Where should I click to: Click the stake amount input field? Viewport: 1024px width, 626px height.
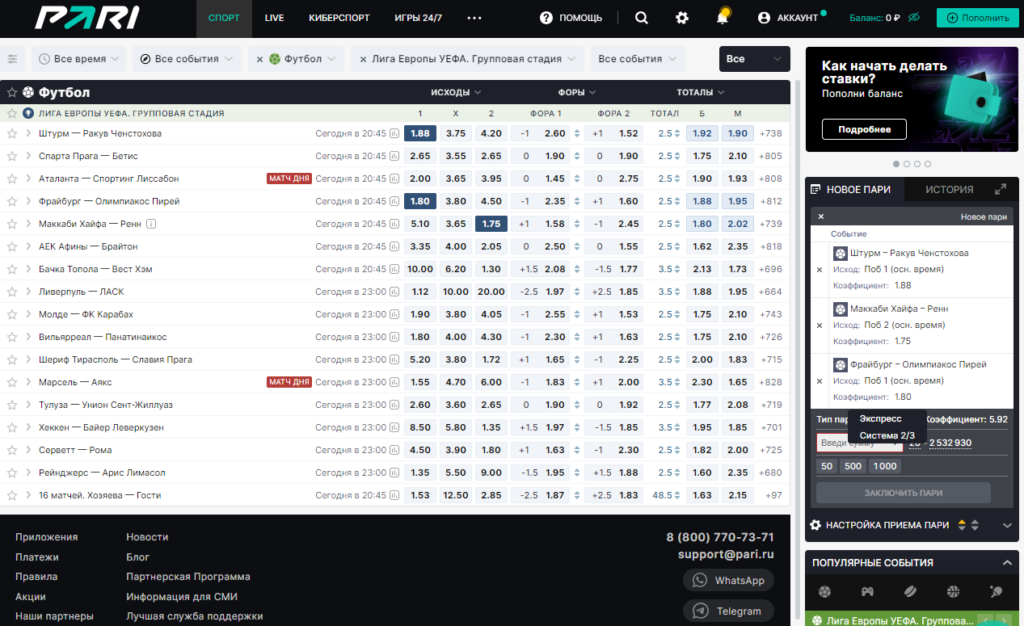click(859, 443)
